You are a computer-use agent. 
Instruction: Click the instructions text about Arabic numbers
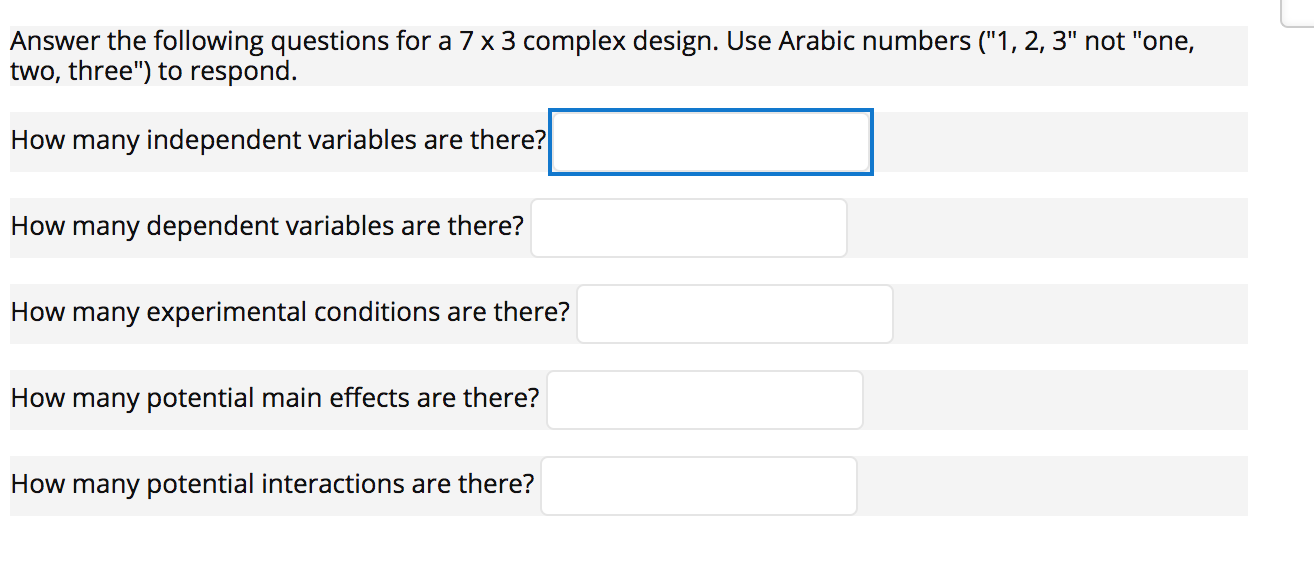tap(600, 55)
